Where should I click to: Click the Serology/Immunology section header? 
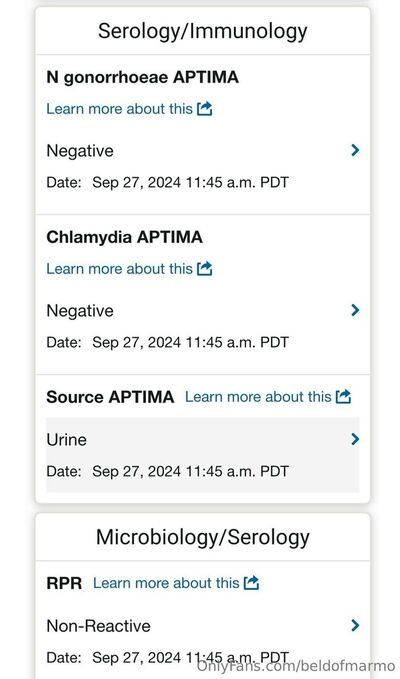(x=203, y=31)
